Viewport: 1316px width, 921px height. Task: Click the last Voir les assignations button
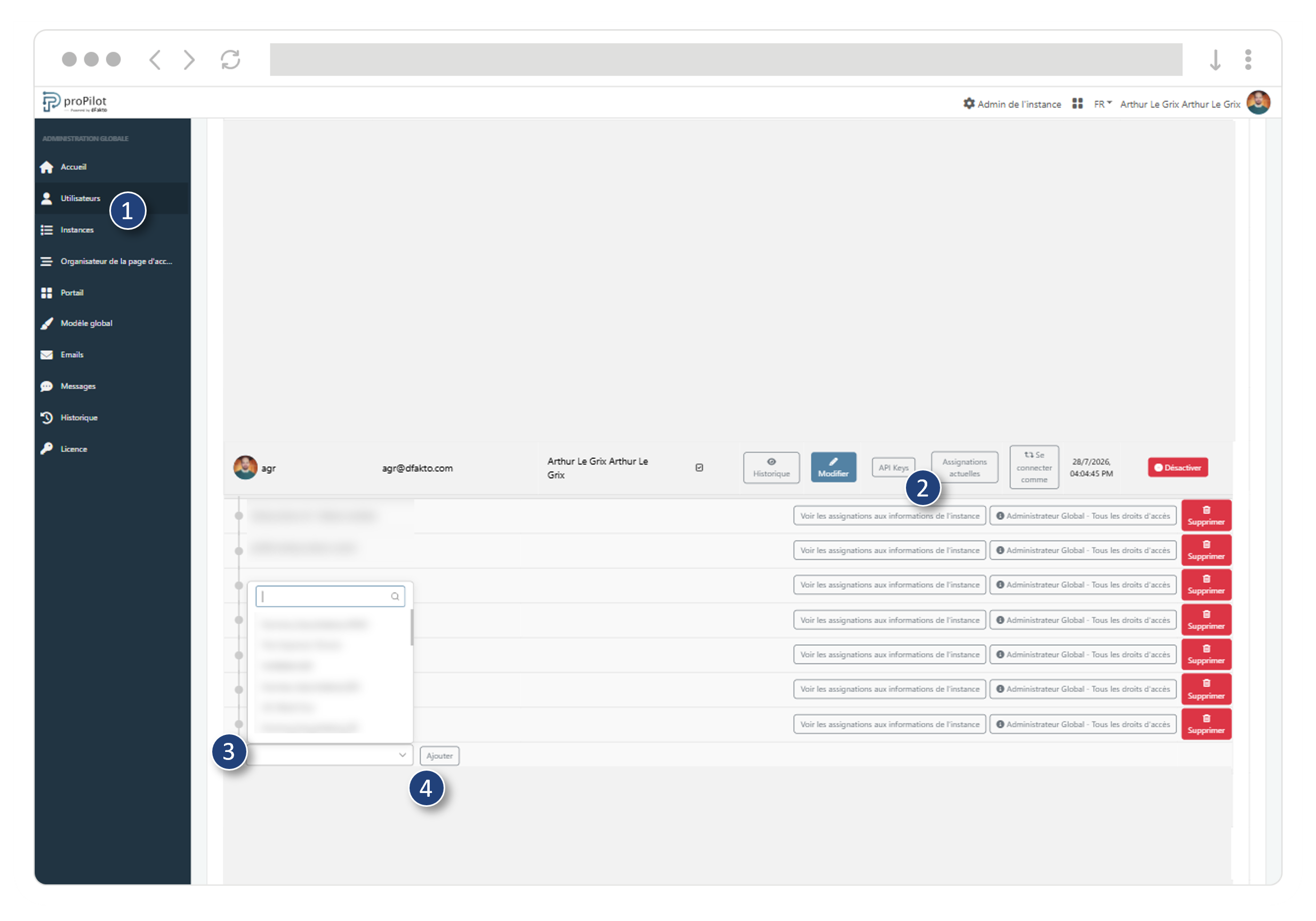[889, 724]
